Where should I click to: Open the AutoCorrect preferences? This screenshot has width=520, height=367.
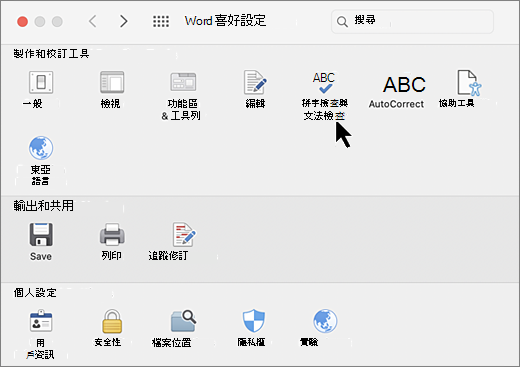404,84
